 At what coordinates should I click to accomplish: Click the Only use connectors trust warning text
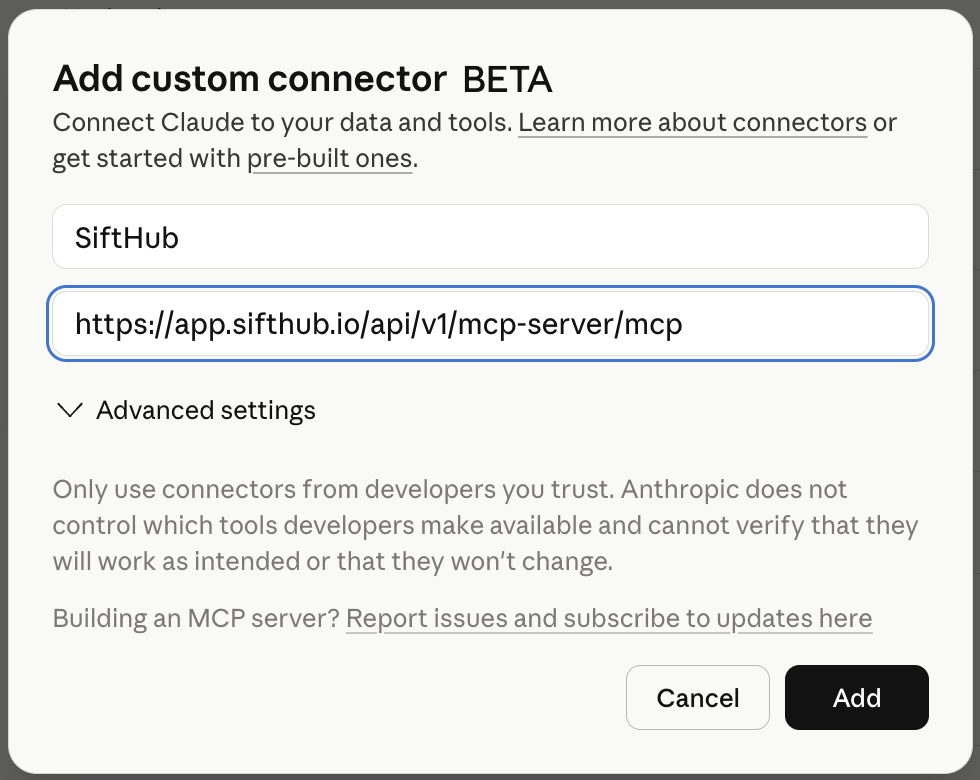point(485,526)
